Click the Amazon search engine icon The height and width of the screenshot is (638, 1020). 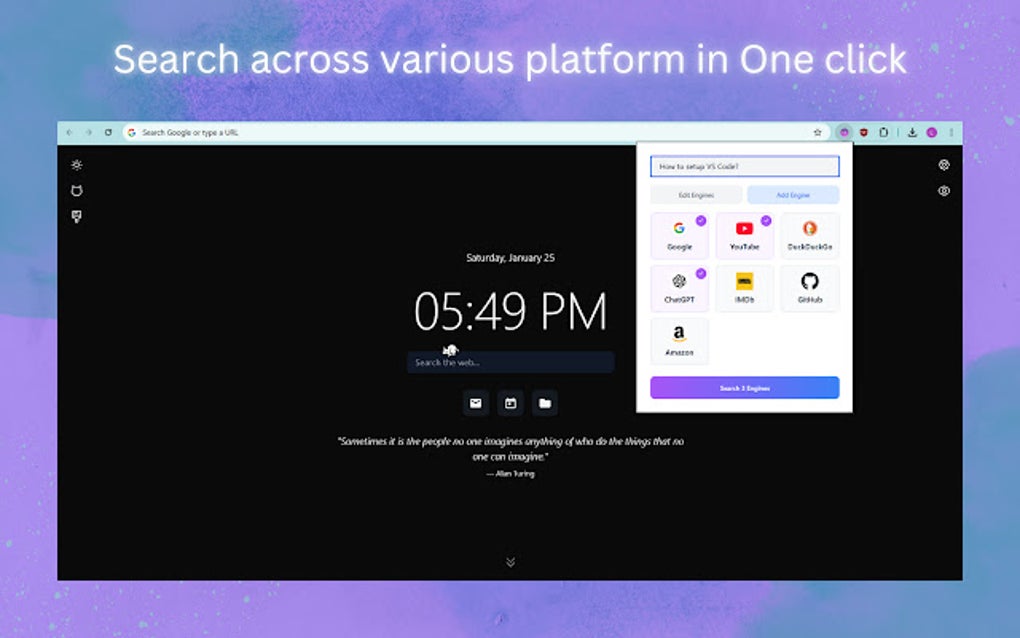[679, 341]
